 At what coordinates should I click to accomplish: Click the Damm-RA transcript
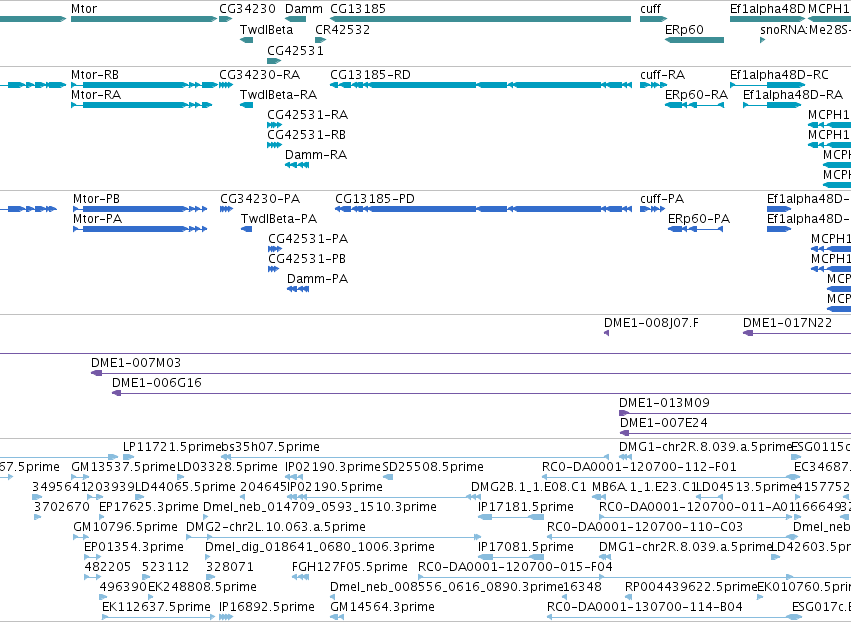point(297,165)
